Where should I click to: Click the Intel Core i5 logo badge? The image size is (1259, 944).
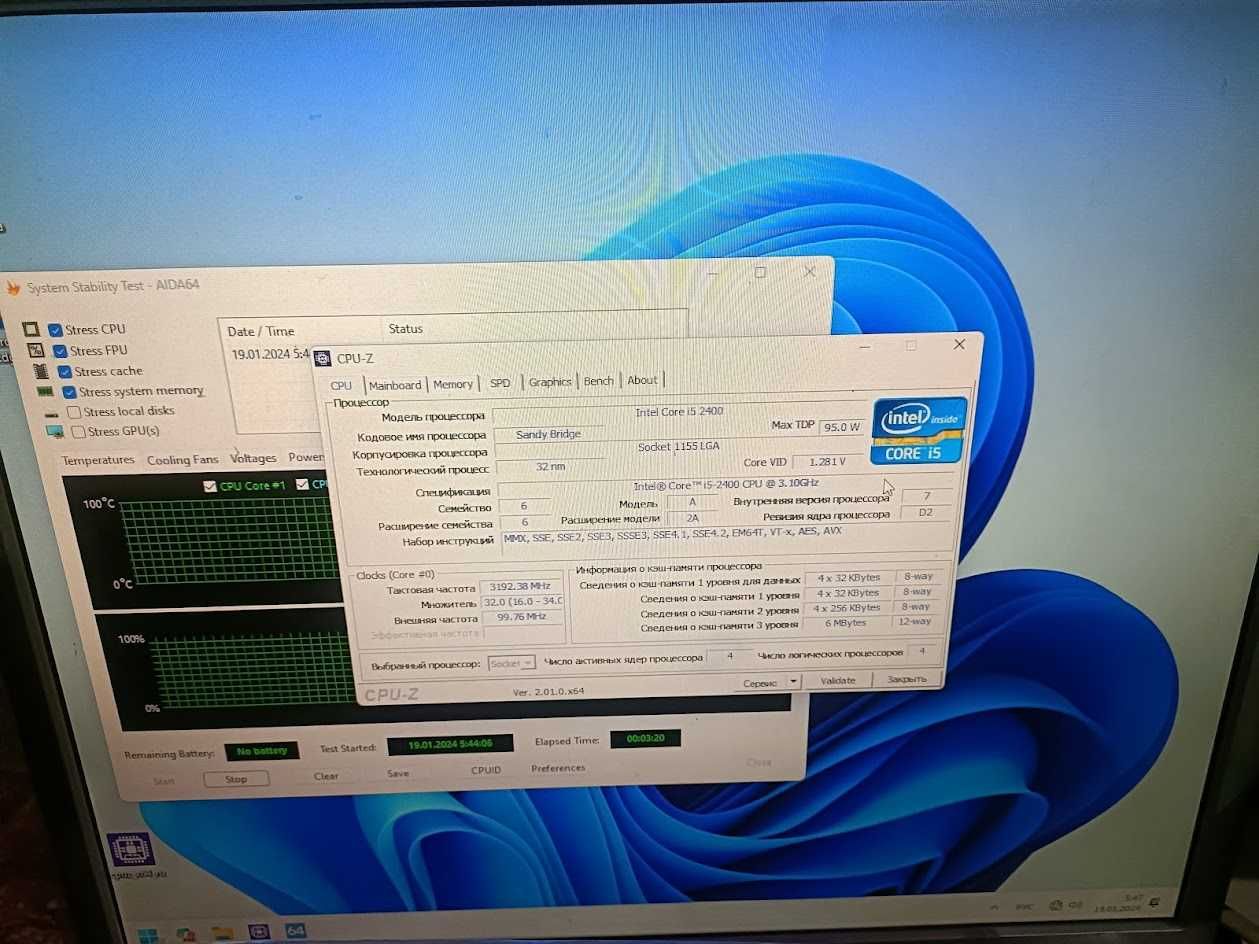pyautogui.click(x=919, y=431)
